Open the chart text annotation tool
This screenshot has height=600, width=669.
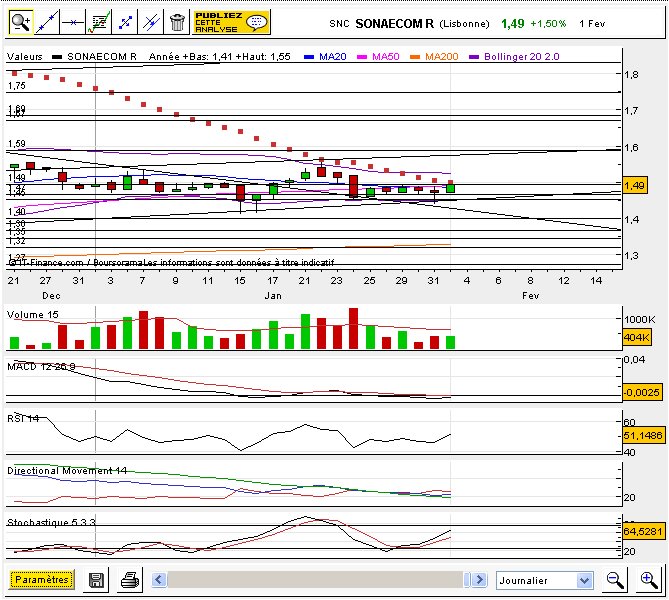(99, 22)
